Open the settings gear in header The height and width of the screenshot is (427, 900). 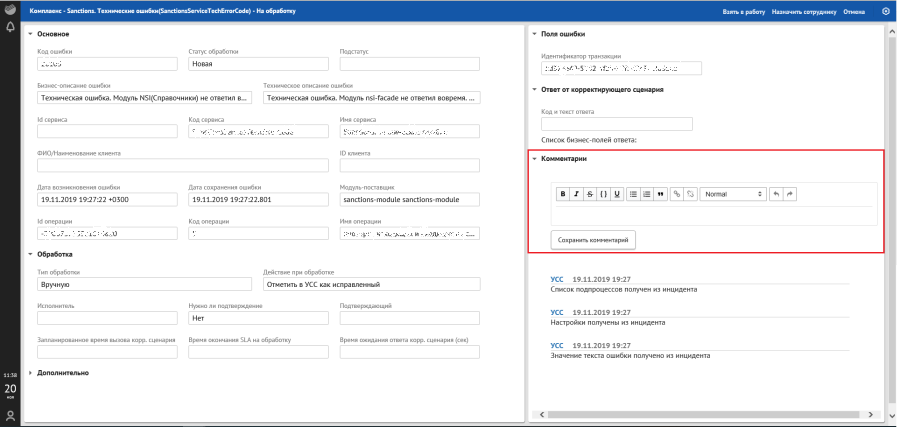coord(885,12)
